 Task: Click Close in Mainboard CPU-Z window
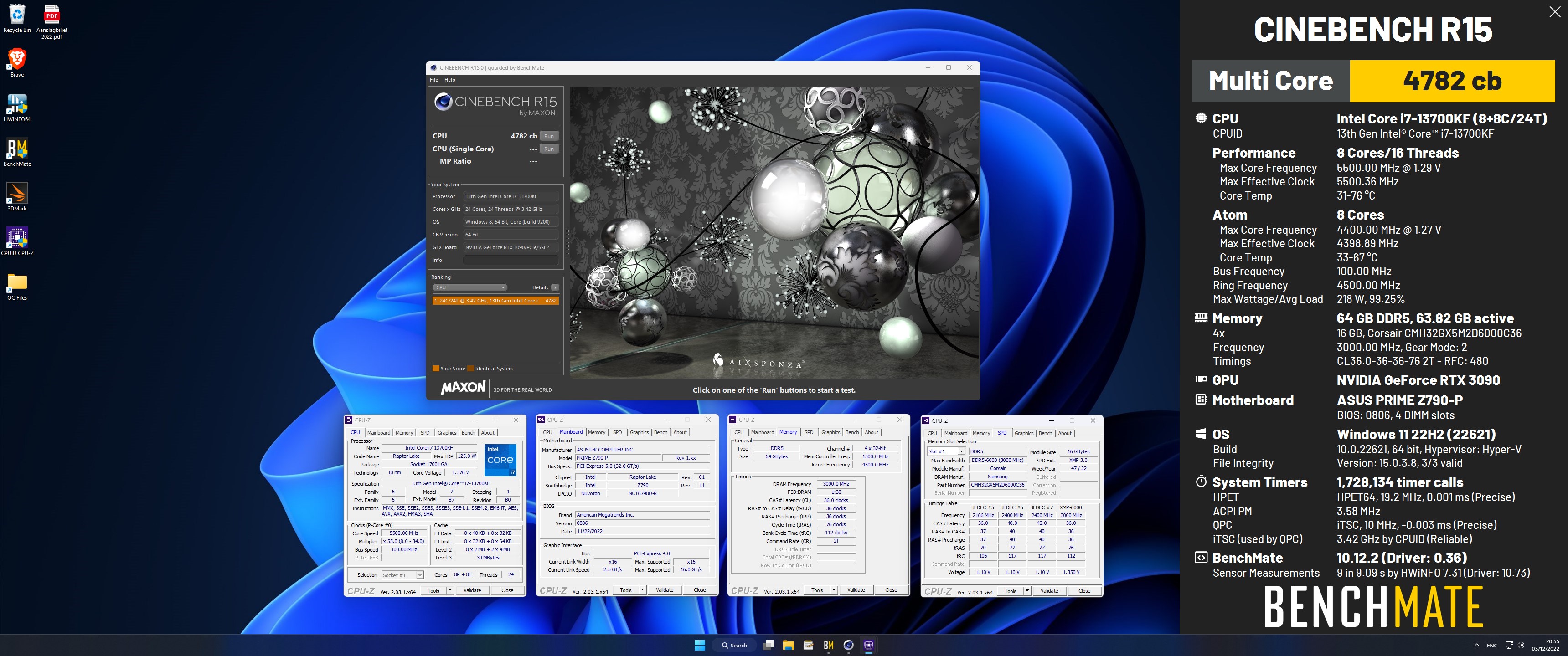tap(699, 589)
